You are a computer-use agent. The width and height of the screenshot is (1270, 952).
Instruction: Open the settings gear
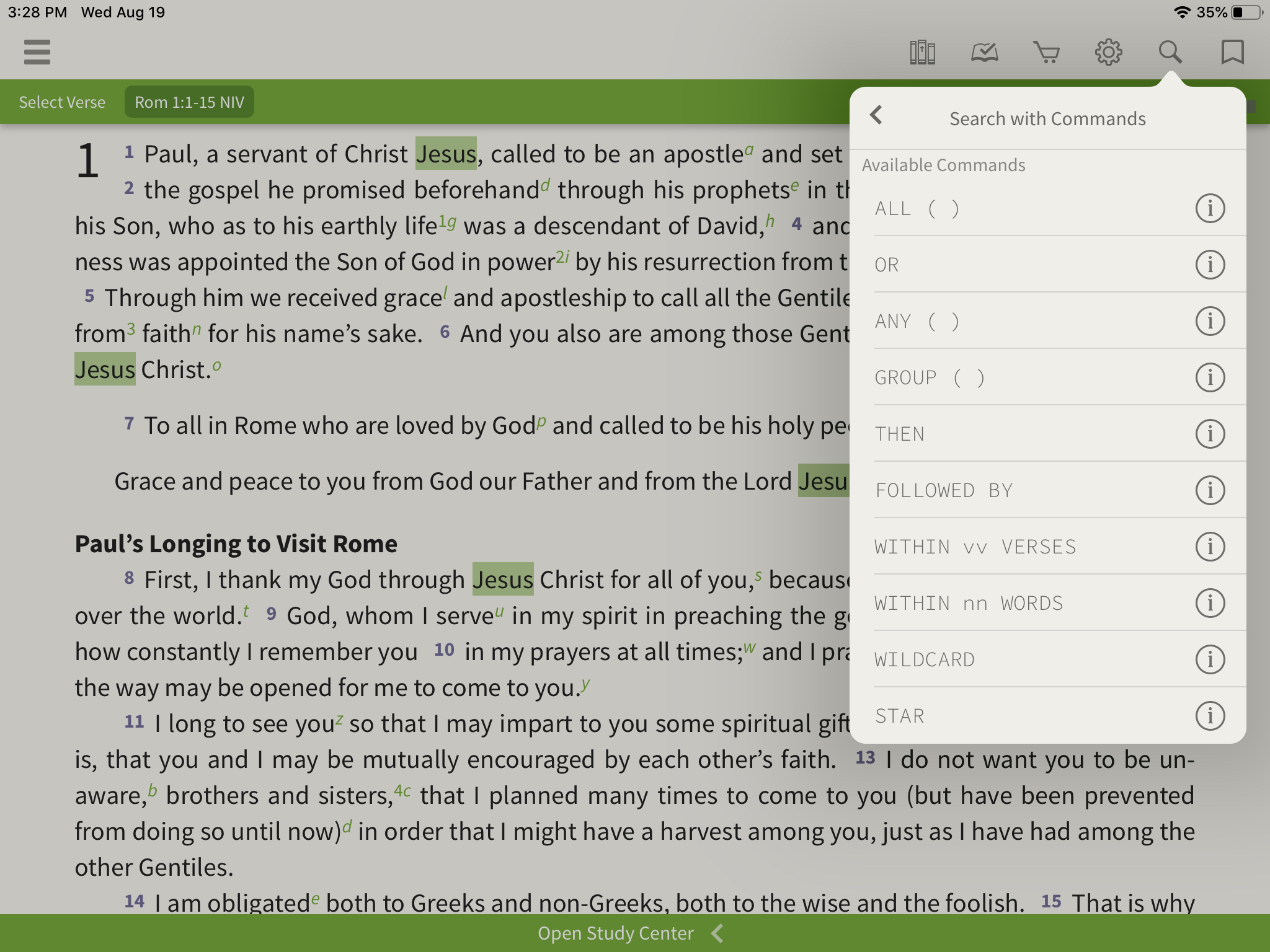point(1108,52)
